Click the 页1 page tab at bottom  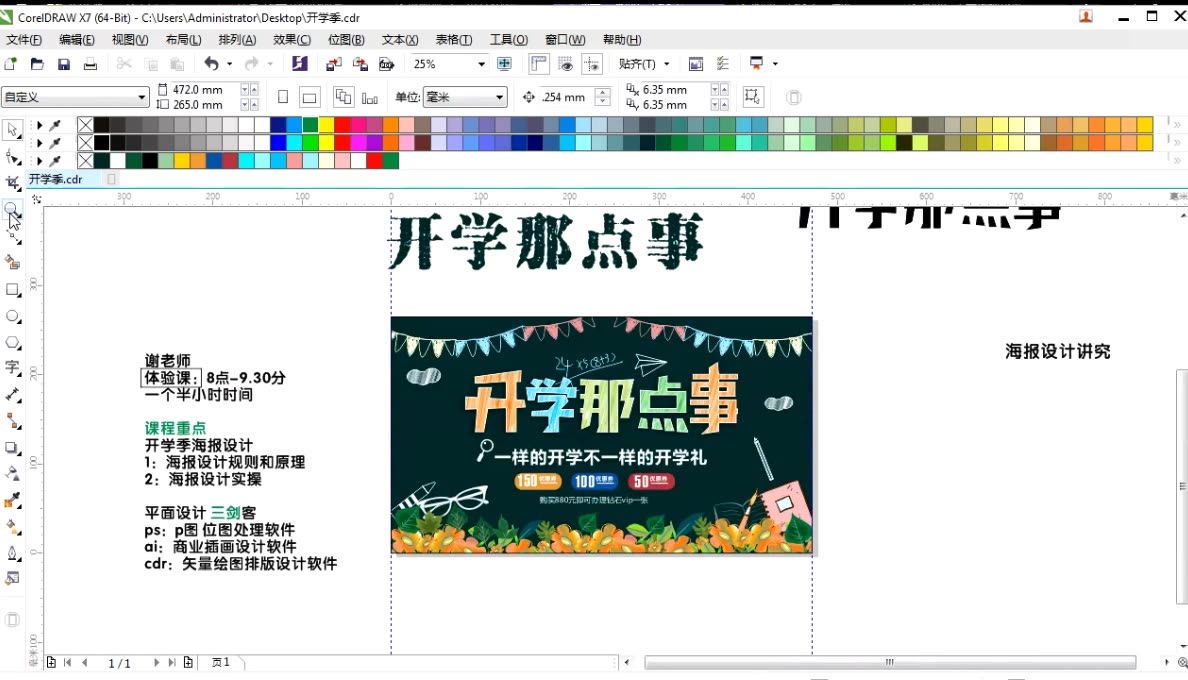coord(218,662)
